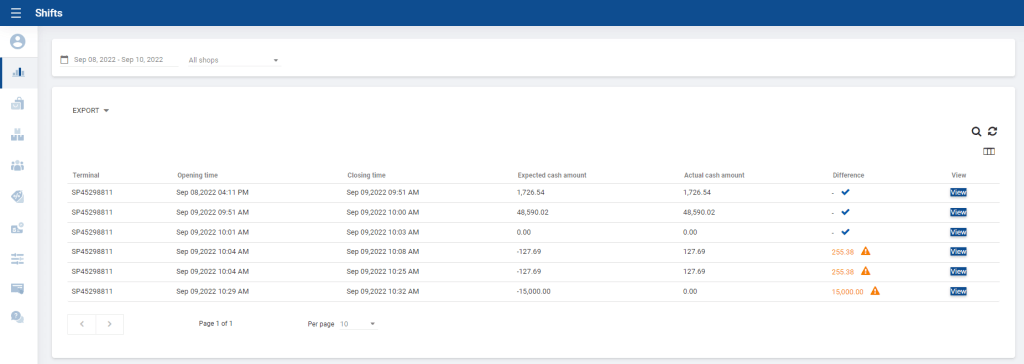
Task: Open the hamburger navigation menu
Action: 16,13
